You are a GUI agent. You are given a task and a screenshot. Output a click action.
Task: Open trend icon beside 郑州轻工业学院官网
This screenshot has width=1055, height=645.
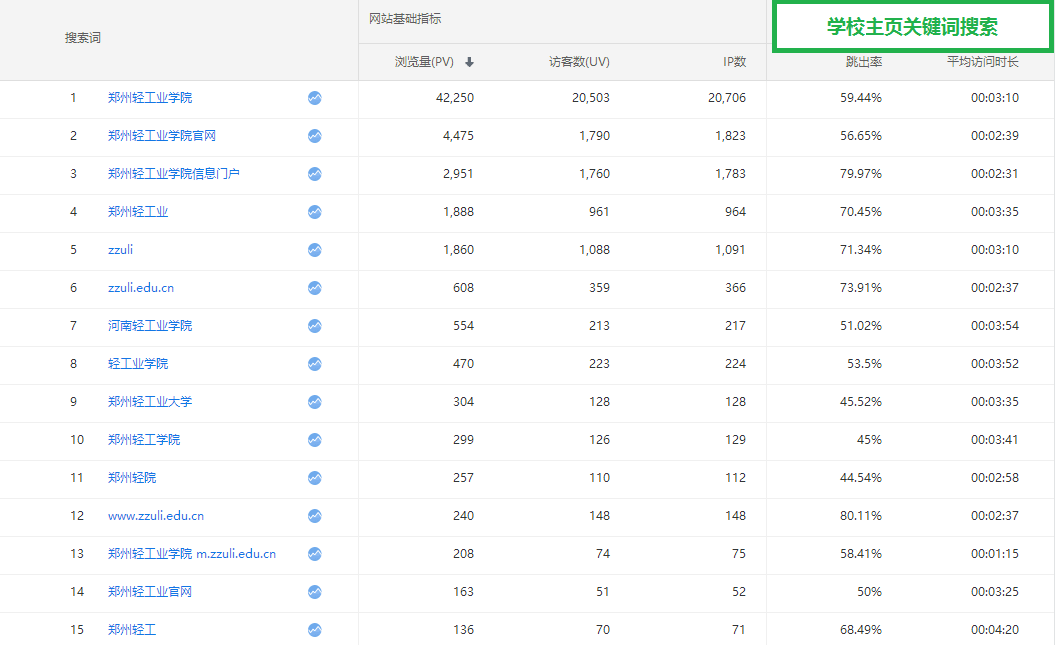[x=315, y=136]
